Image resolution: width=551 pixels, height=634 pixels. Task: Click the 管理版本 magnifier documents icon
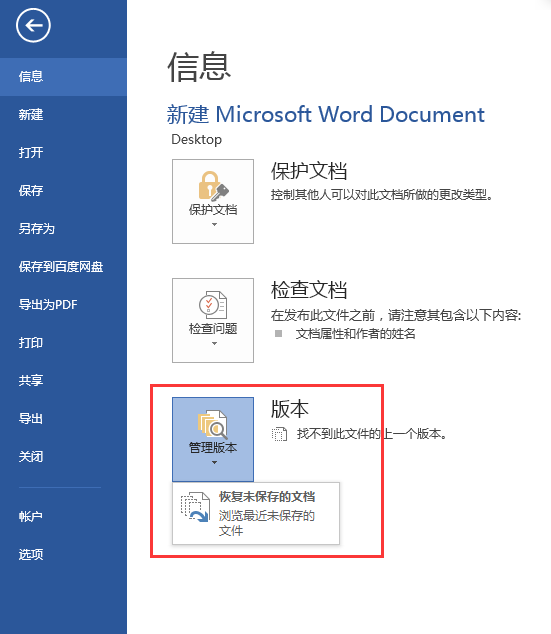[x=213, y=424]
